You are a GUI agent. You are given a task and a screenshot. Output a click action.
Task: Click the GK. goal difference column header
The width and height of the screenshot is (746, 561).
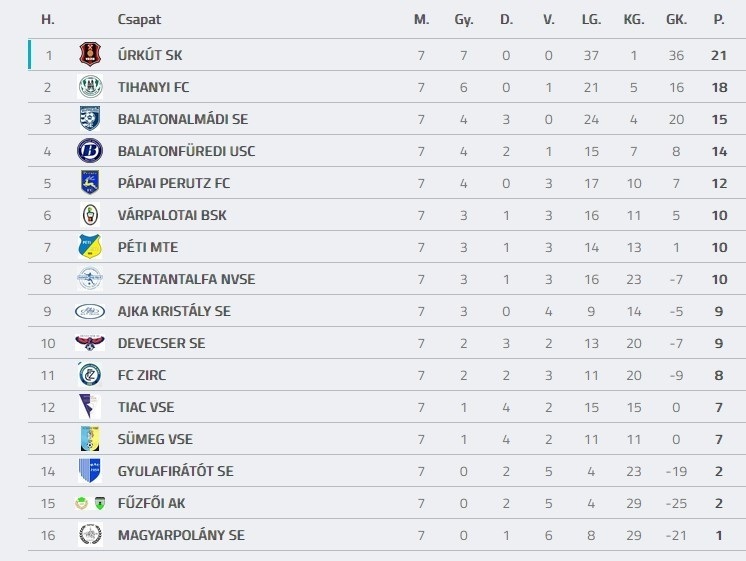click(x=676, y=19)
